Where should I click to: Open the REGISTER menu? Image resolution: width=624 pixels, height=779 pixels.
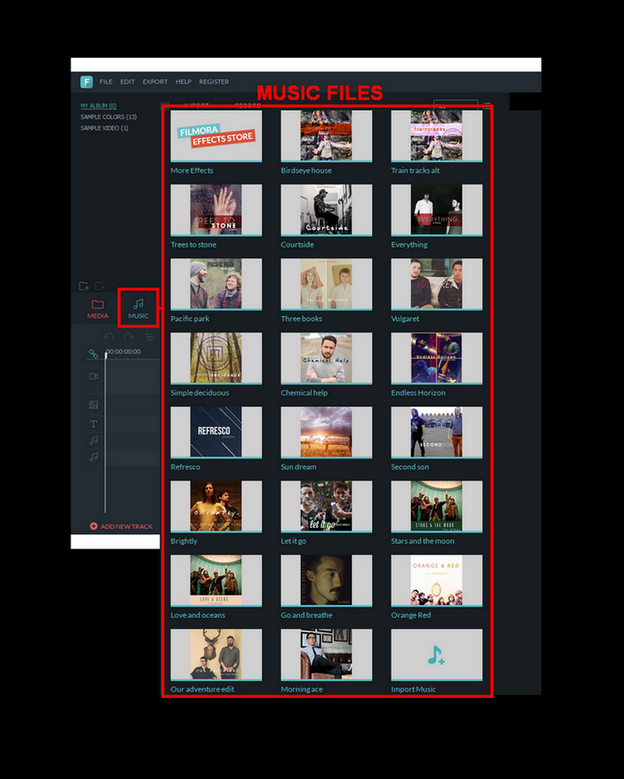214,81
